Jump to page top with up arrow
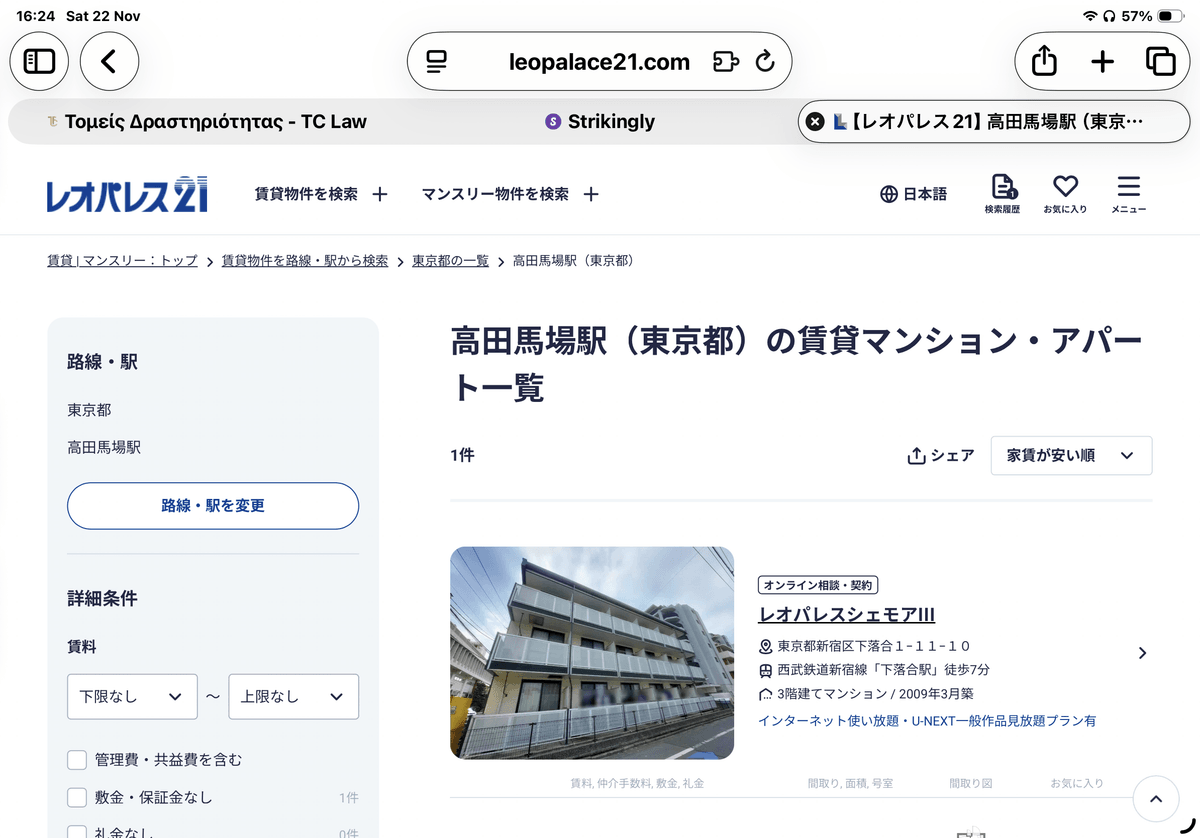This screenshot has width=1200, height=838. (1157, 799)
